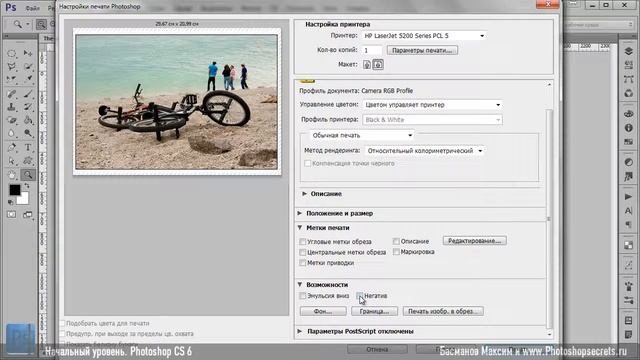640x360 pixels.
Task: Open the Принтер dropdown list
Action: [424, 36]
